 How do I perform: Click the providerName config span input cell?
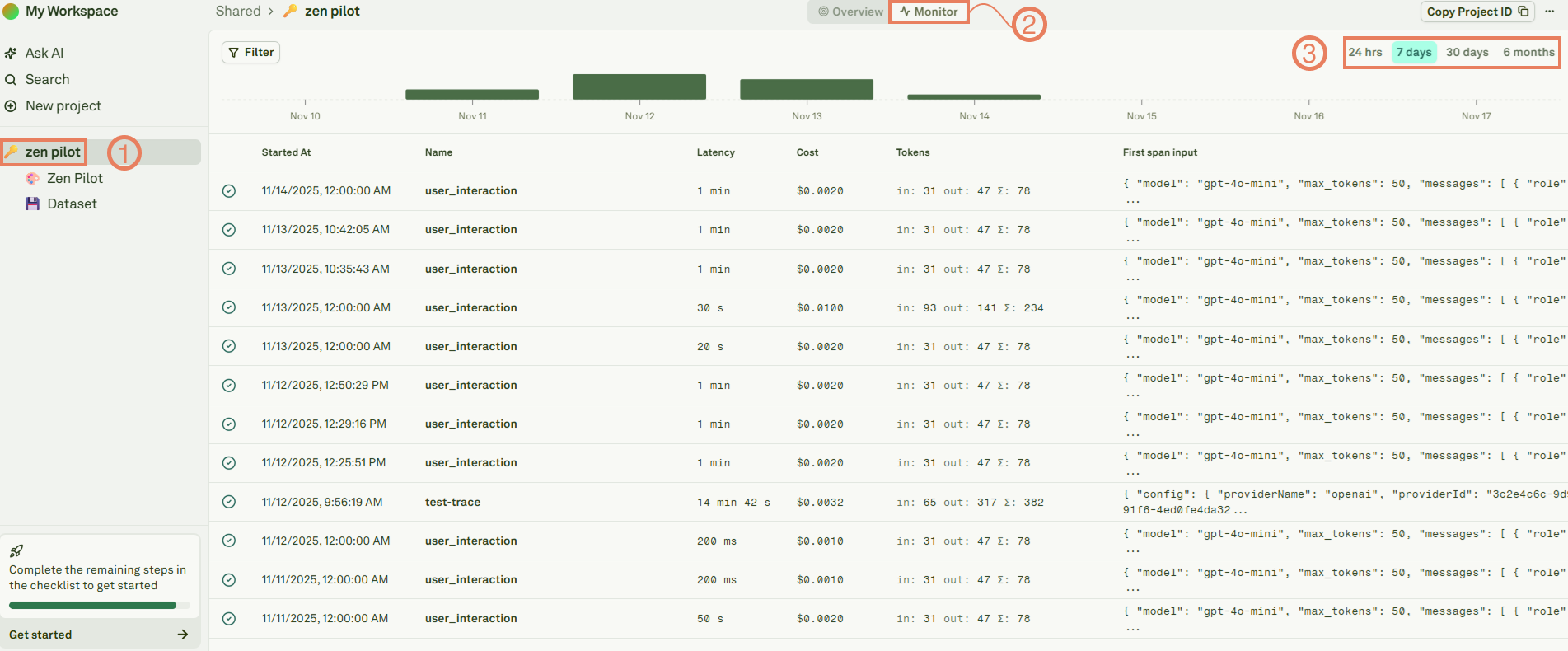pyautogui.click(x=1345, y=502)
